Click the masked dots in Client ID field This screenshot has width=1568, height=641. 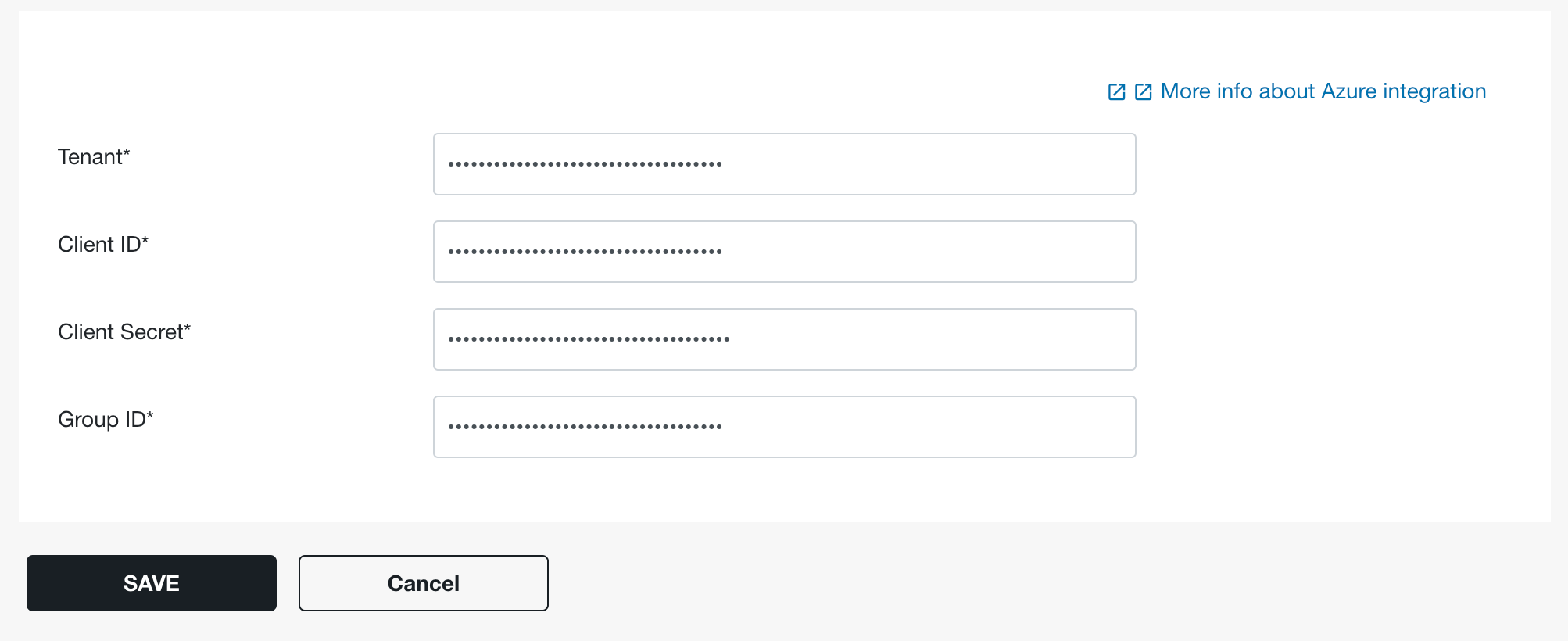[x=585, y=252]
